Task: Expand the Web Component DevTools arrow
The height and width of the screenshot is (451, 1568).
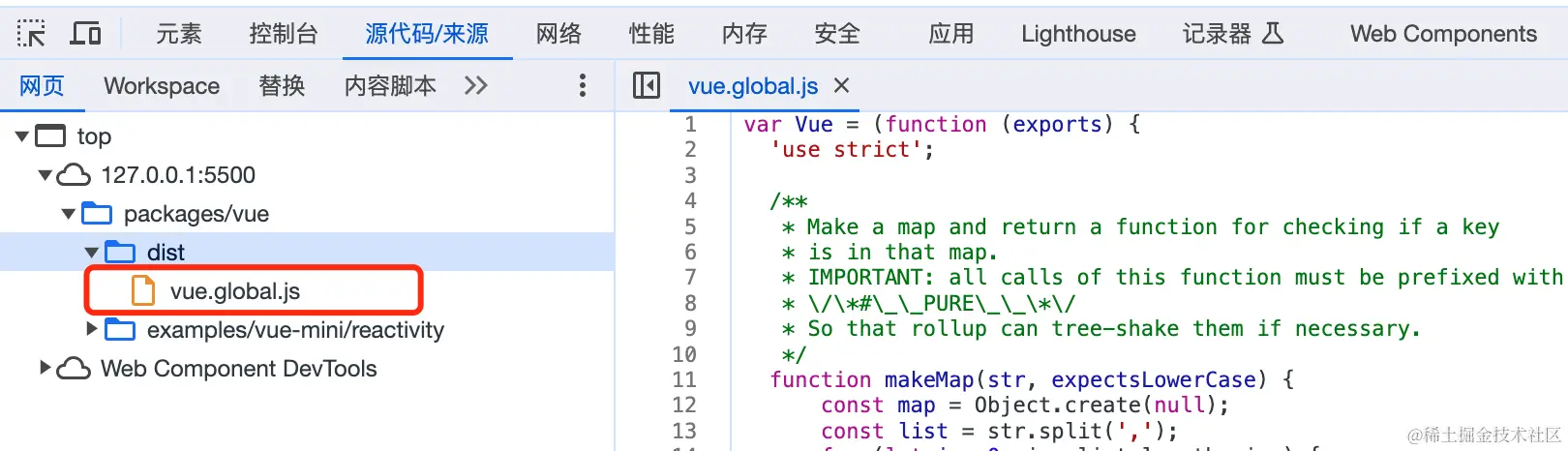Action: [45, 368]
